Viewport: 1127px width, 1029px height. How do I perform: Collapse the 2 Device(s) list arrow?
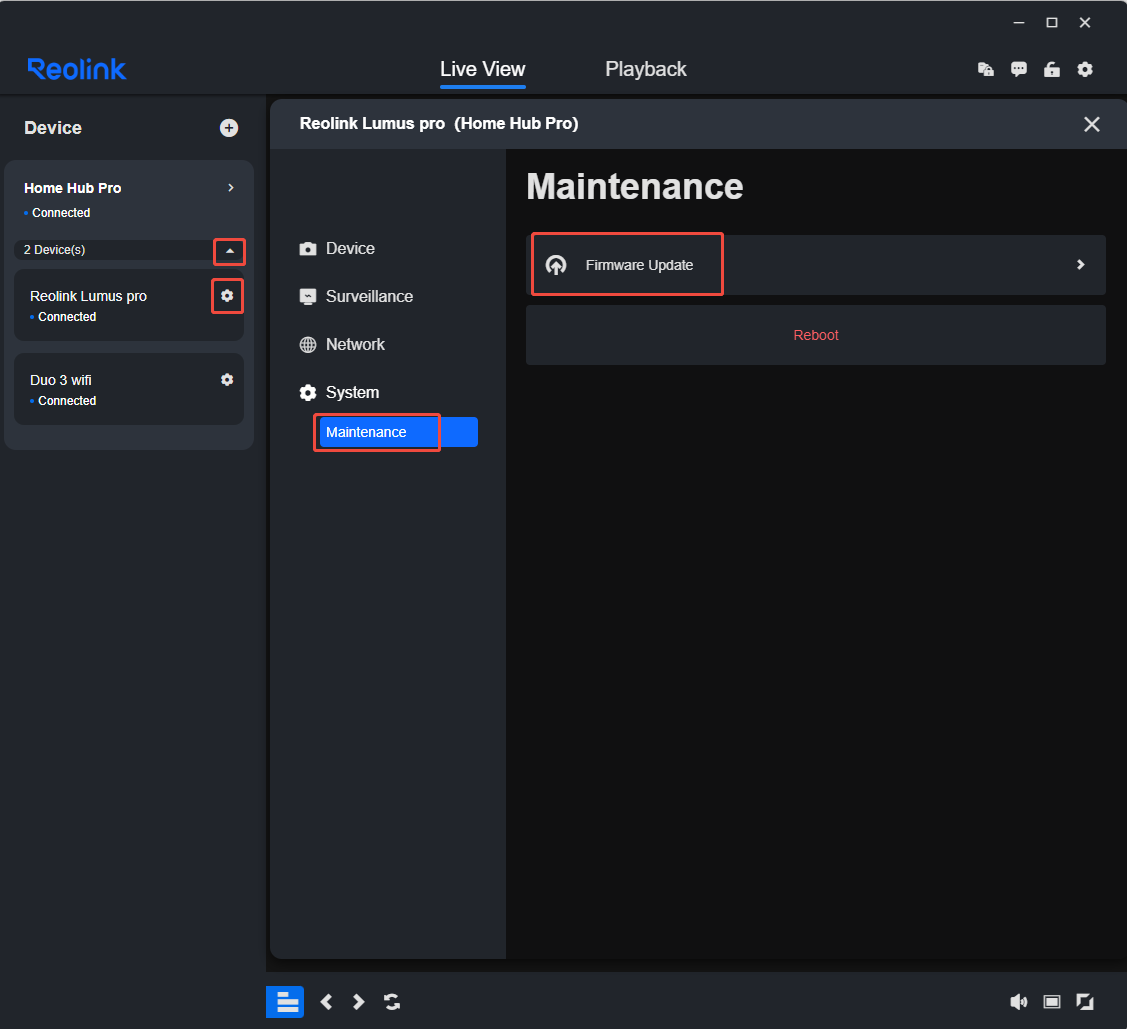point(230,251)
